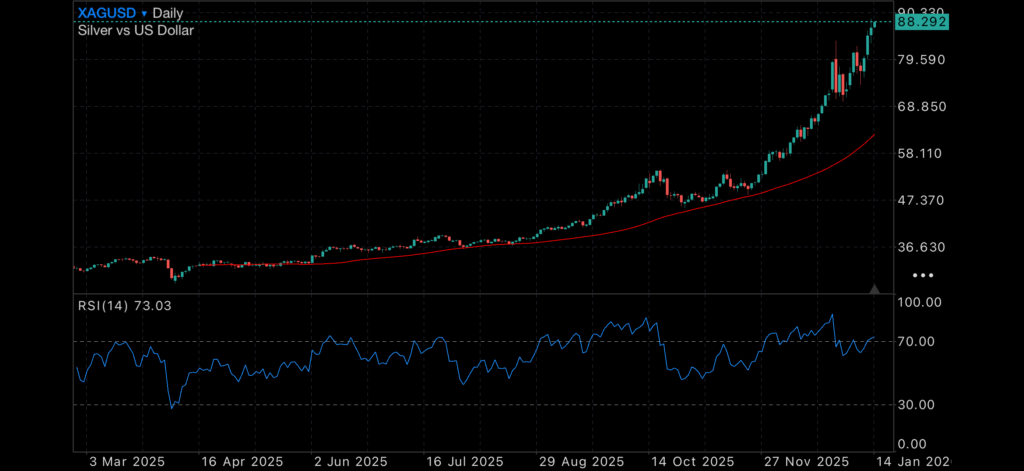Click the 2 Jun 2025 date label
Image resolution: width=1024 pixels, height=471 pixels.
[350, 462]
